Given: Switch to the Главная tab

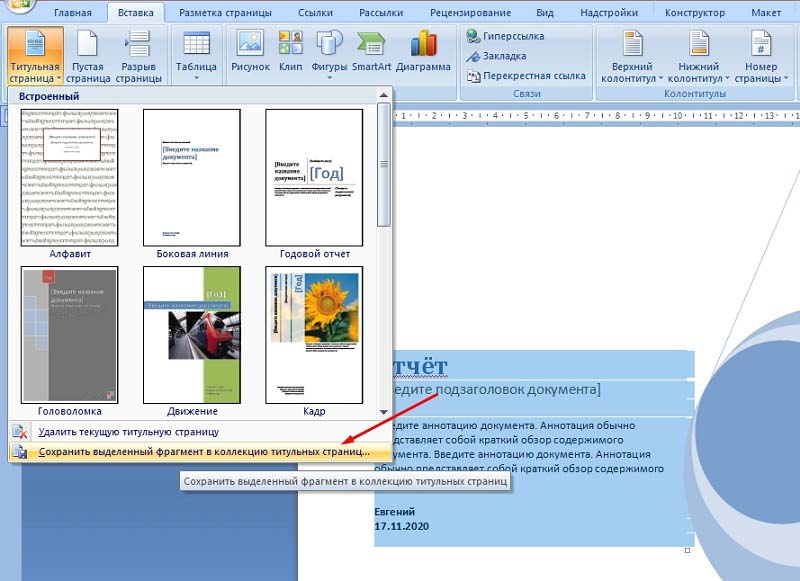Looking at the screenshot, I should click(x=72, y=13).
